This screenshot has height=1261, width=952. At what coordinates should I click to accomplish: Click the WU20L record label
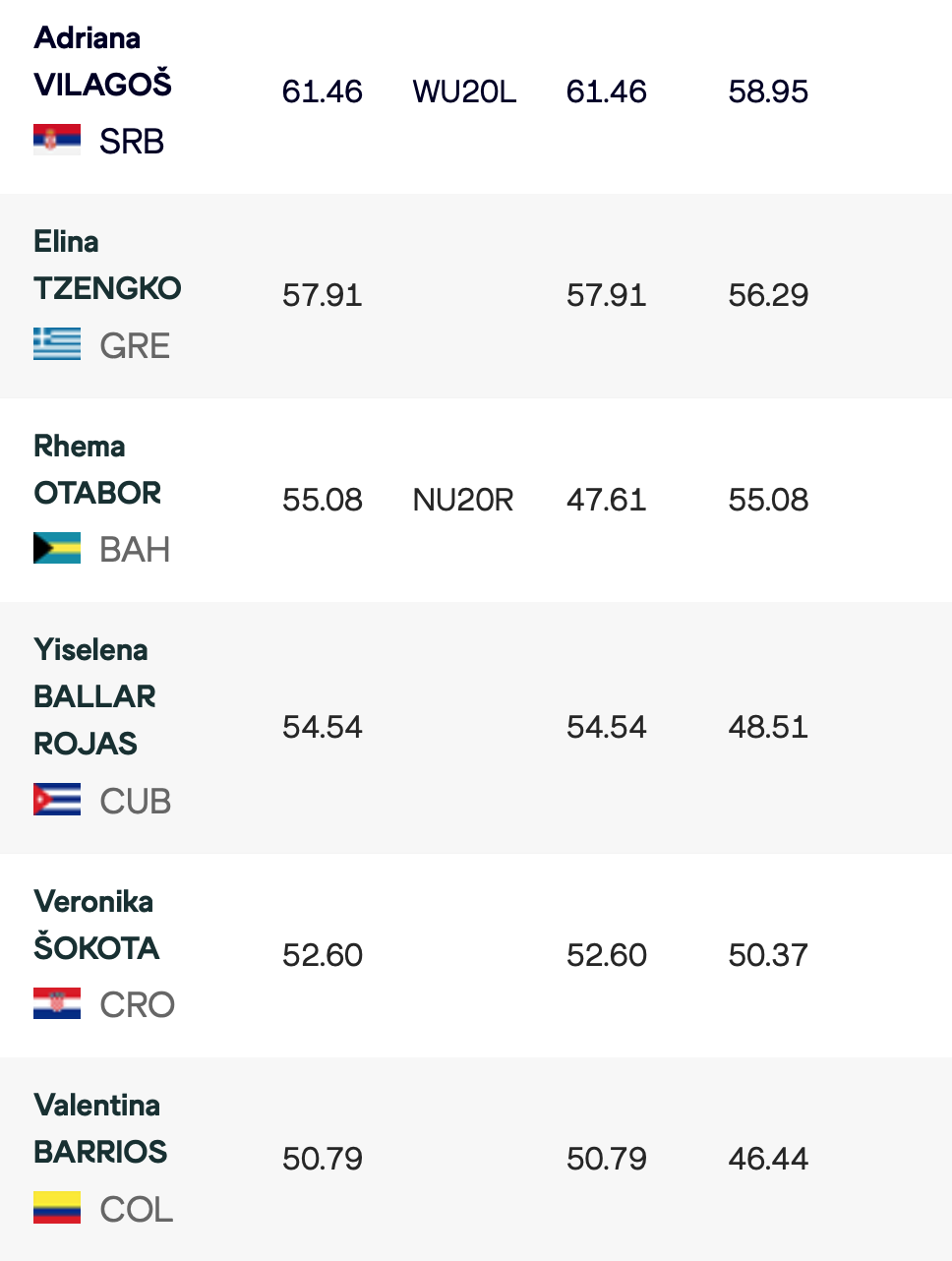tap(464, 91)
